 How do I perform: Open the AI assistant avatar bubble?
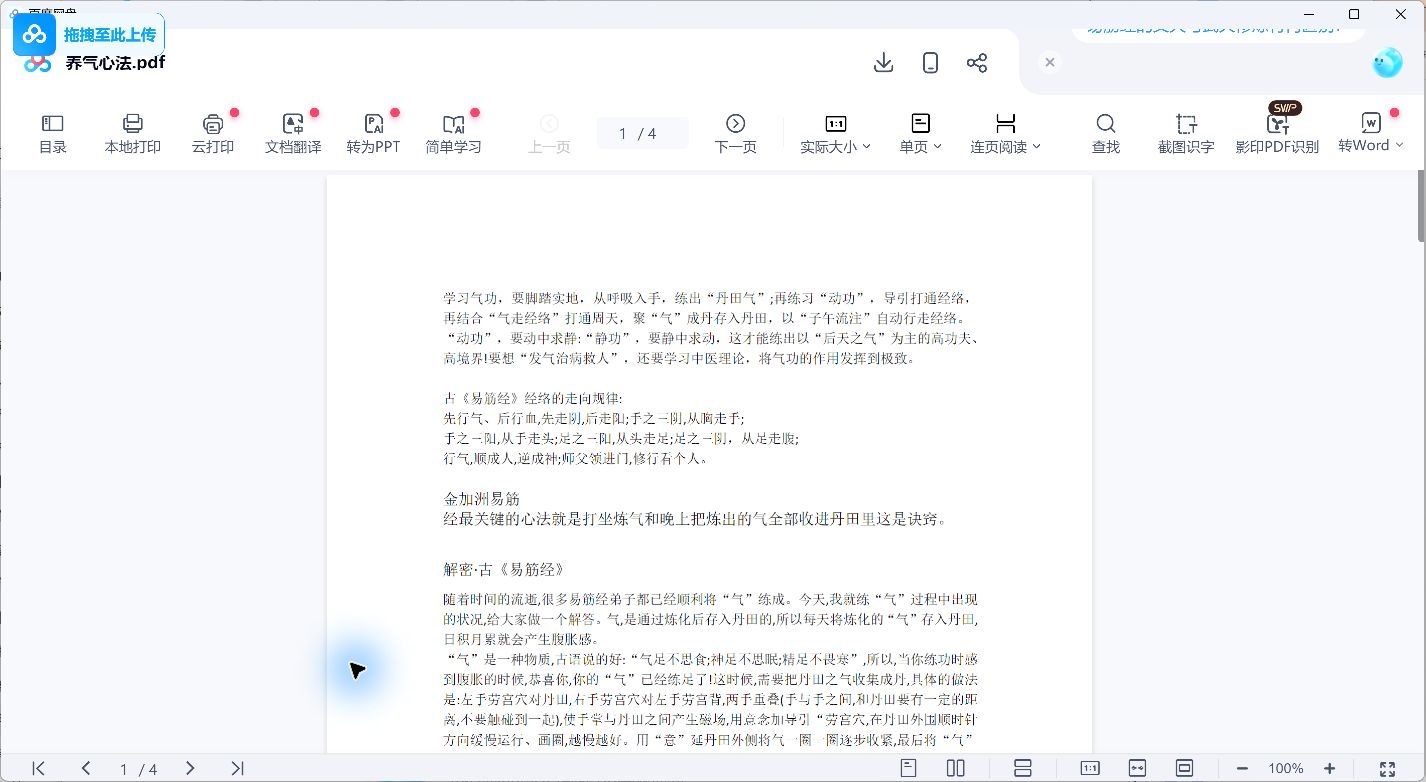pyautogui.click(x=1387, y=63)
